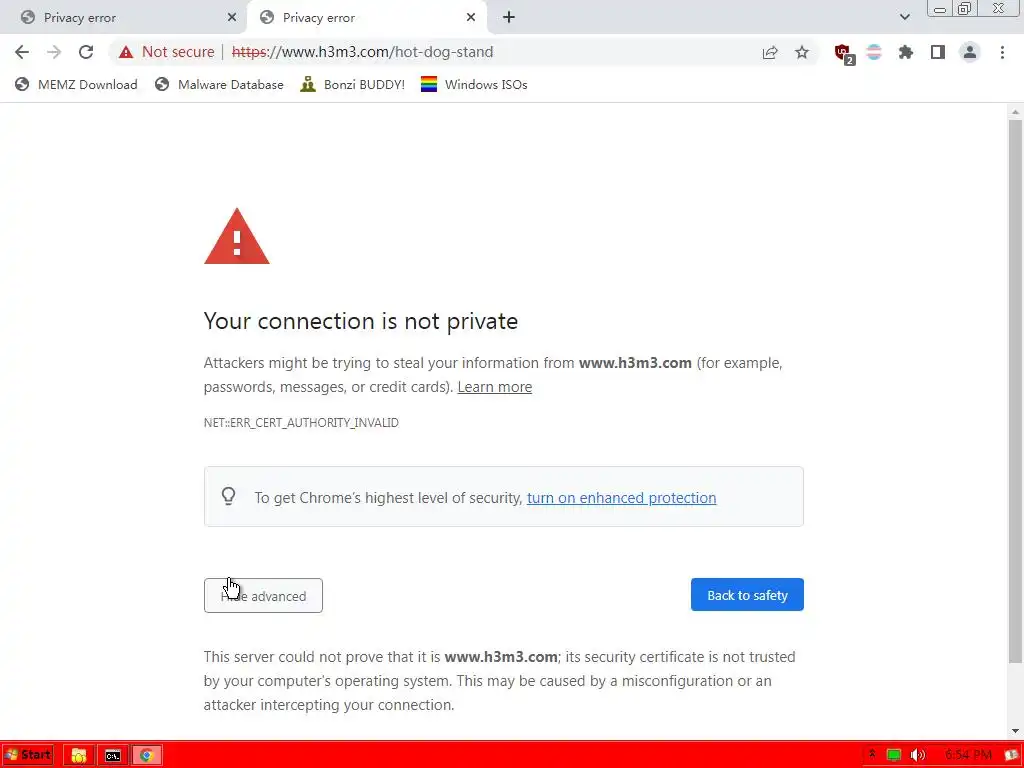1024x768 pixels.
Task: Click Back to safety button
Action: (x=747, y=595)
